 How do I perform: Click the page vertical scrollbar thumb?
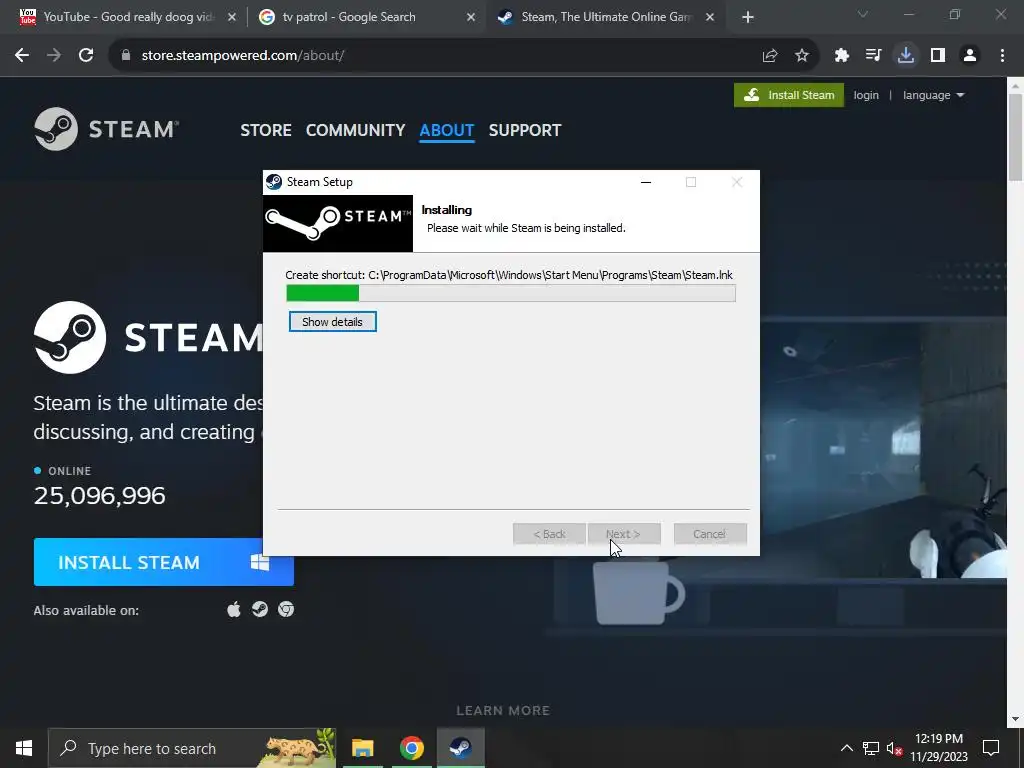click(1016, 137)
